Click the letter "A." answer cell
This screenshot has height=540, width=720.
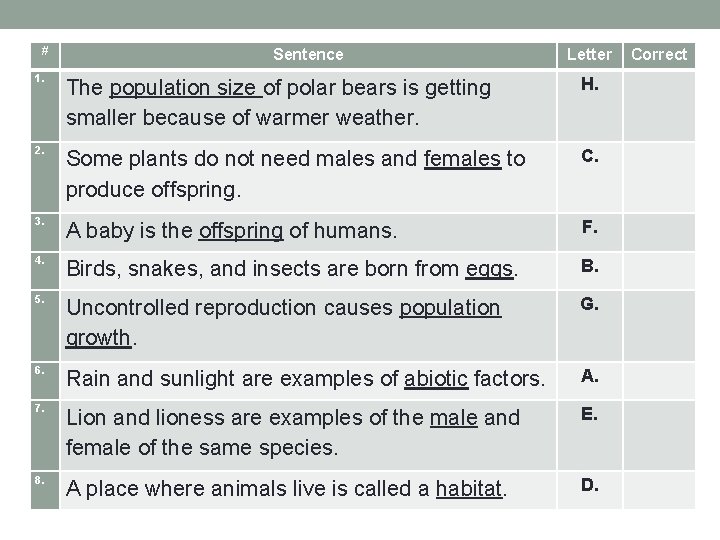[x=590, y=376]
